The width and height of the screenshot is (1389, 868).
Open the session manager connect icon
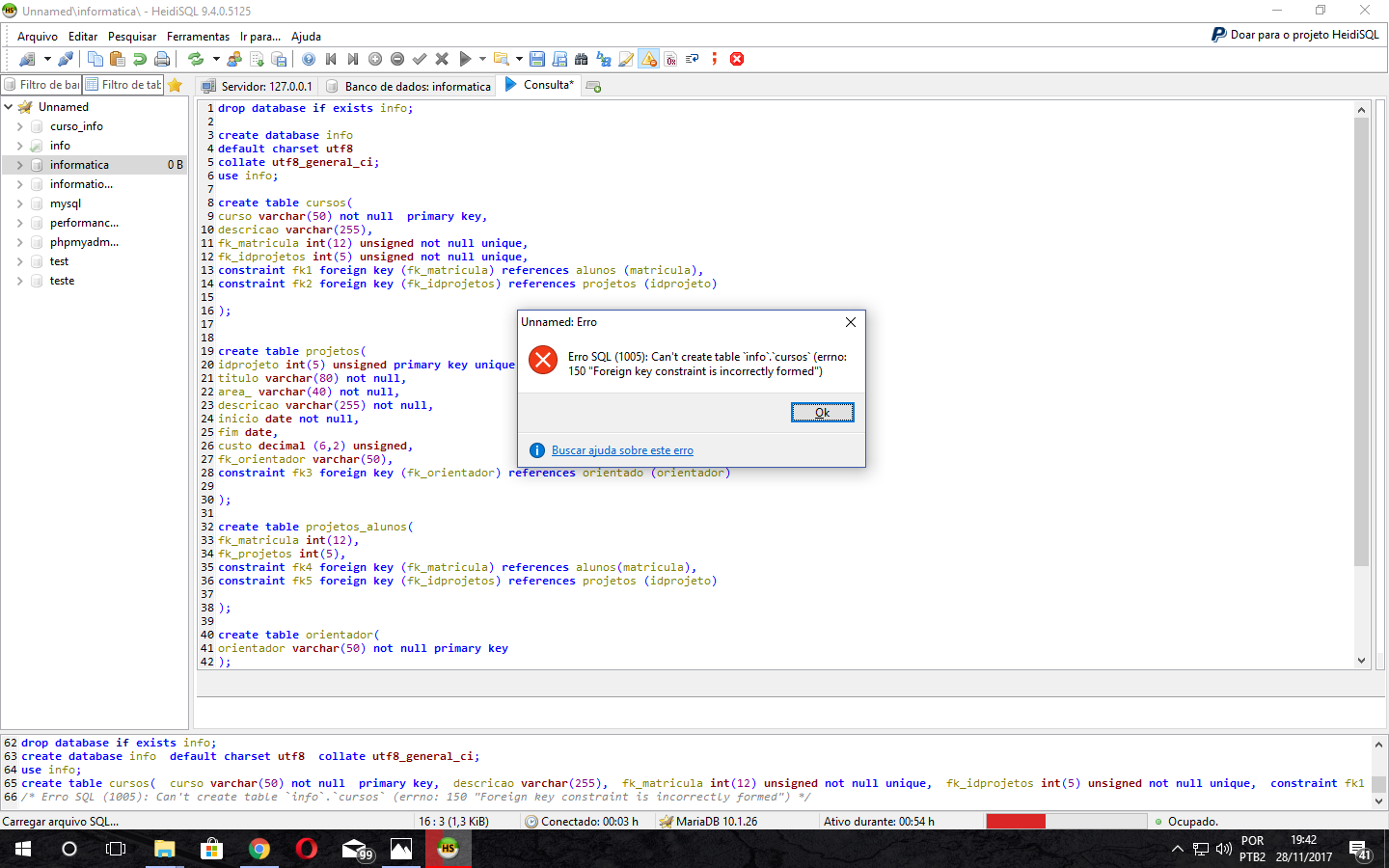pos(27,59)
